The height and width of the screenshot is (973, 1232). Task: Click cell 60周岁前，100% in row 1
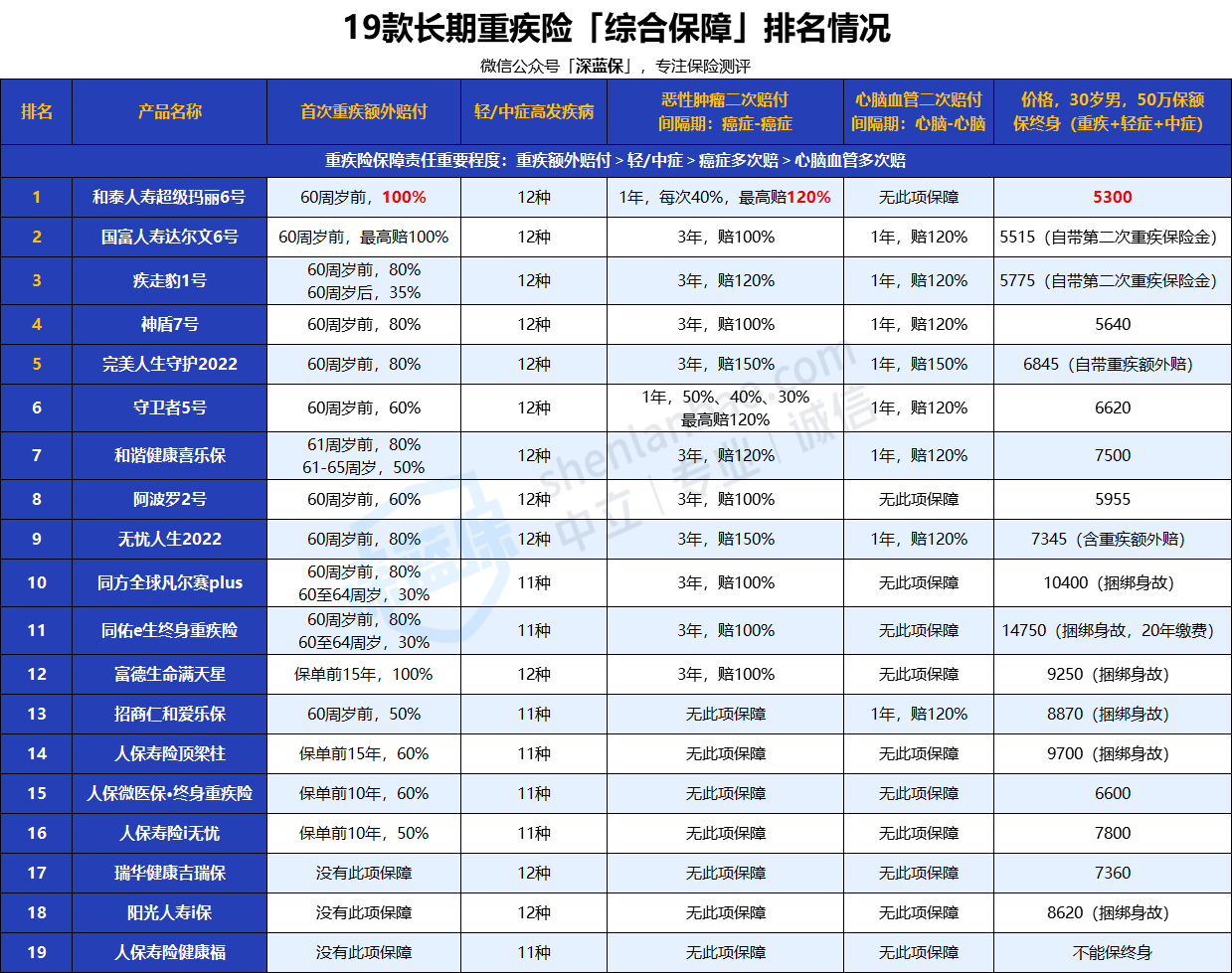tap(364, 197)
